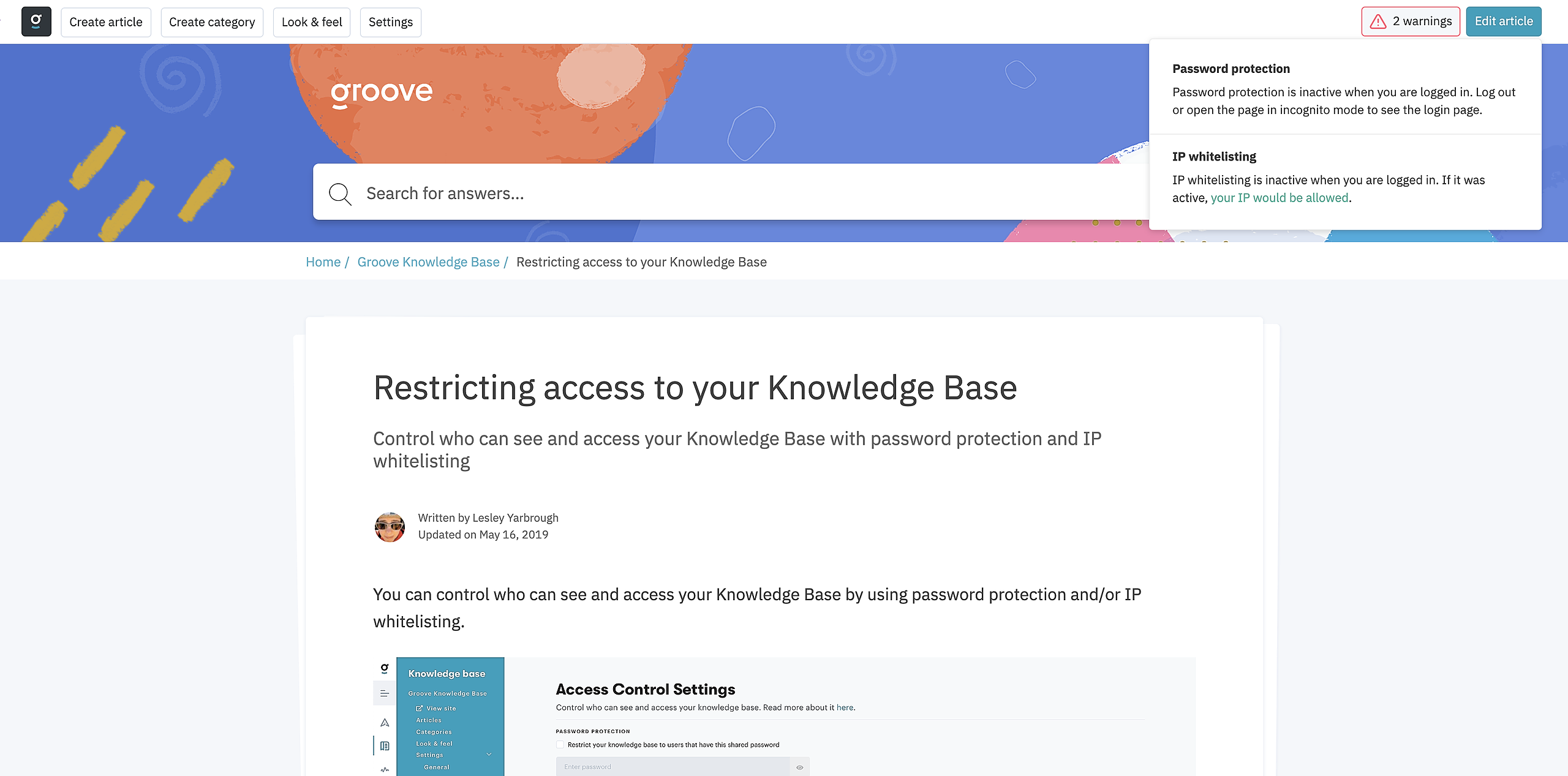Check the restrict by shared password checkbox
Image resolution: width=1568 pixels, height=776 pixels.
(560, 745)
